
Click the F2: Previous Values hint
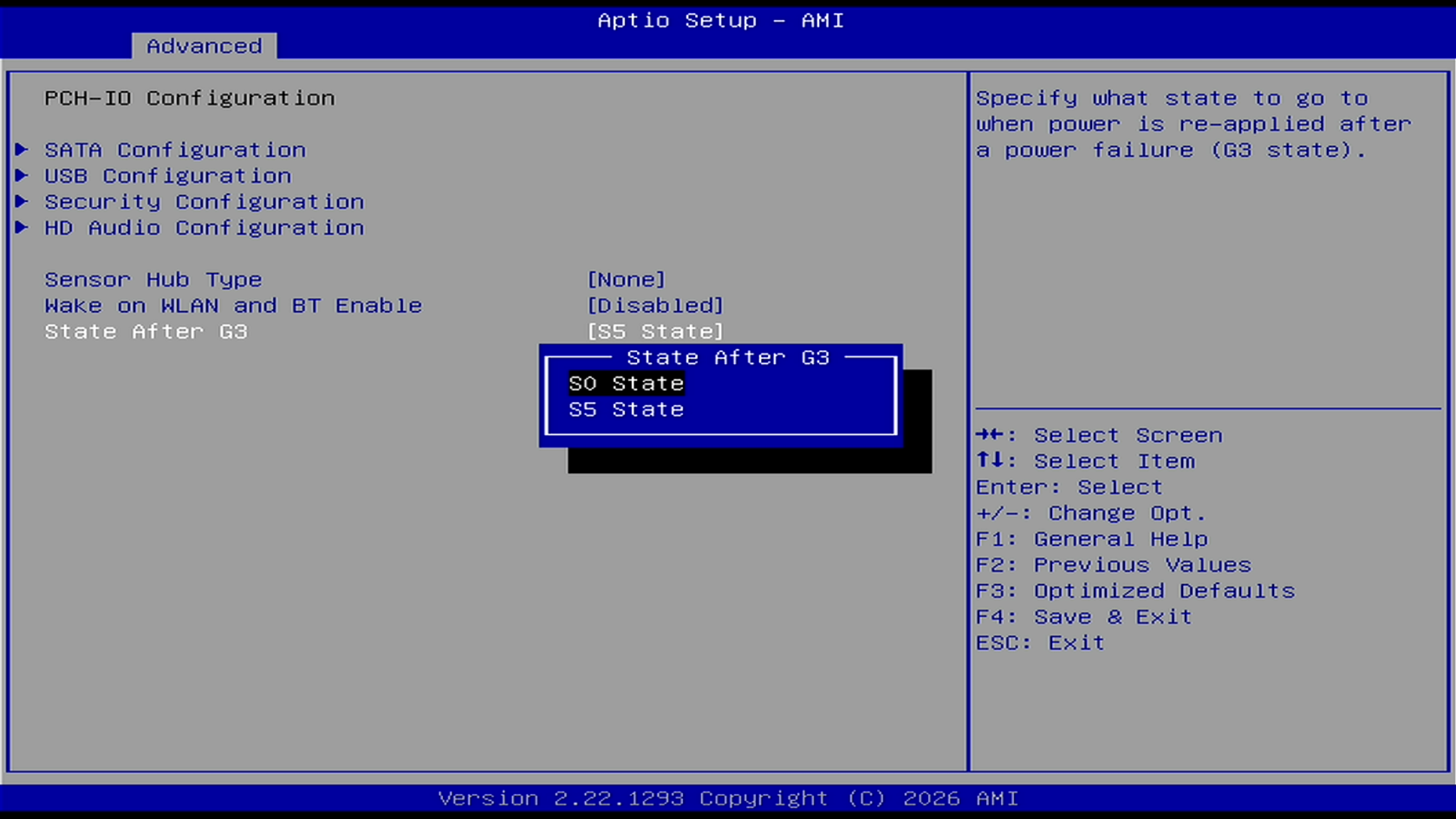[1114, 565]
